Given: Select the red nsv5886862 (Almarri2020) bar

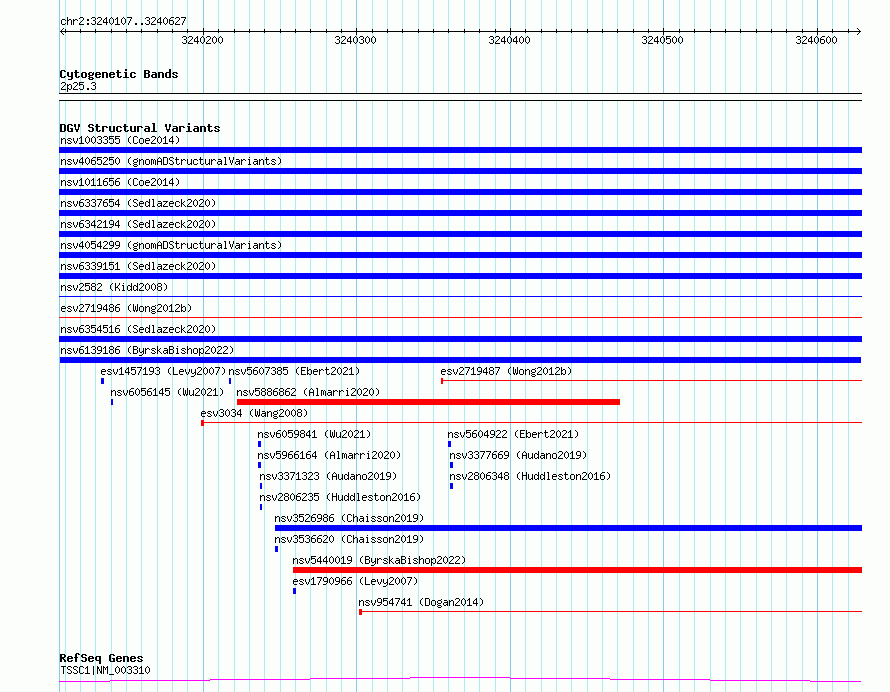Looking at the screenshot, I should click(428, 402).
